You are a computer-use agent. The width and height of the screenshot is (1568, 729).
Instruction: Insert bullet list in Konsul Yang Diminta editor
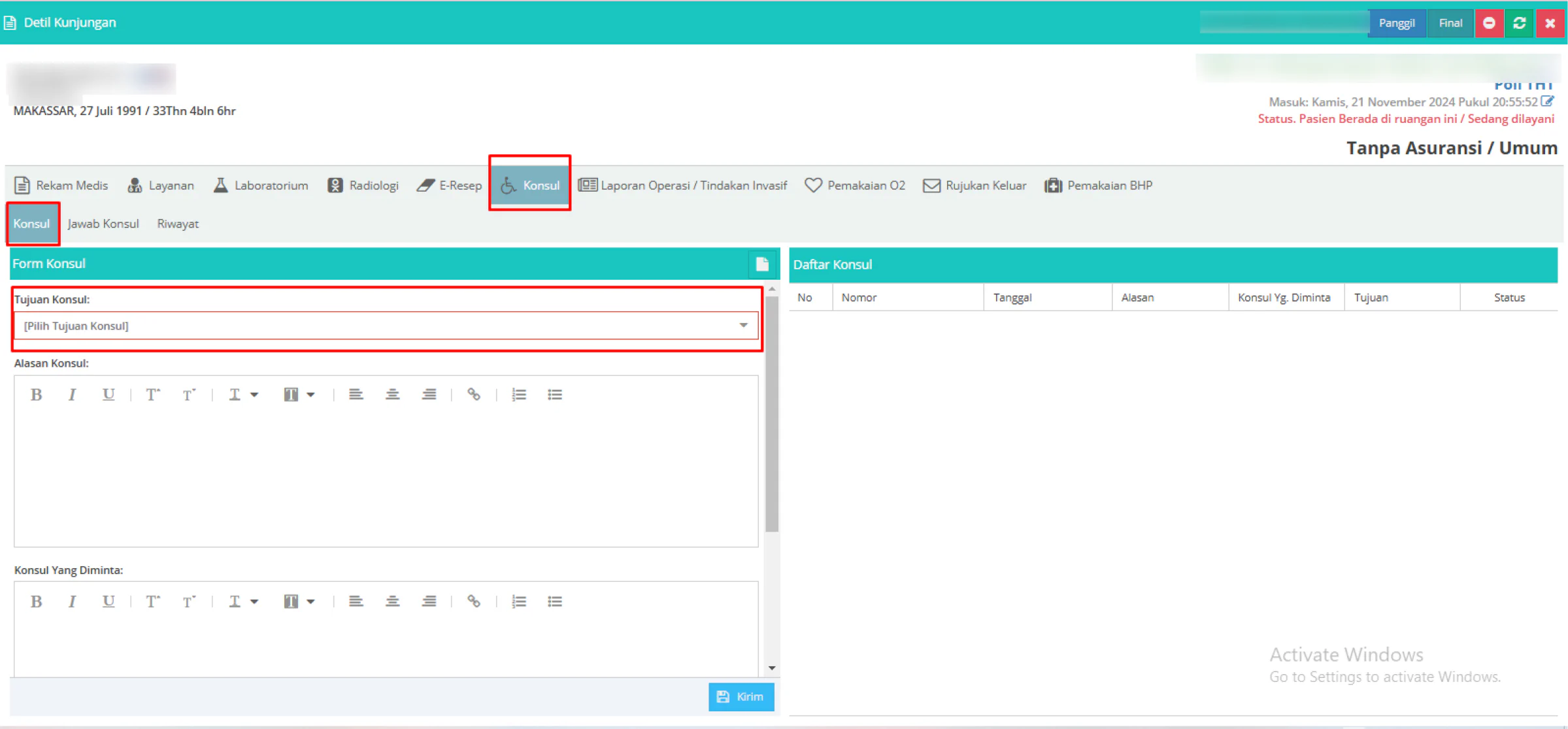pos(555,602)
